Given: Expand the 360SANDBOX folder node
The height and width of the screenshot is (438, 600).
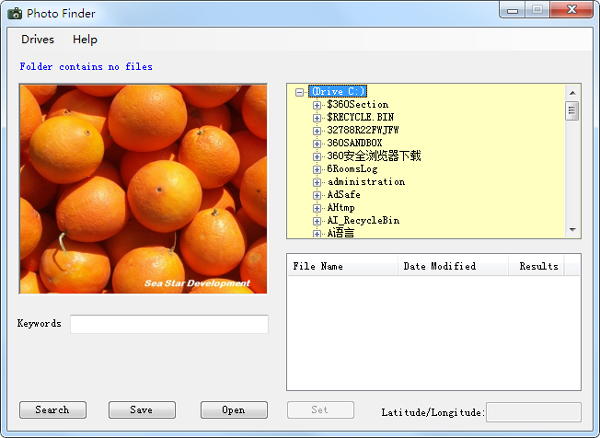Looking at the screenshot, I should click(317, 143).
